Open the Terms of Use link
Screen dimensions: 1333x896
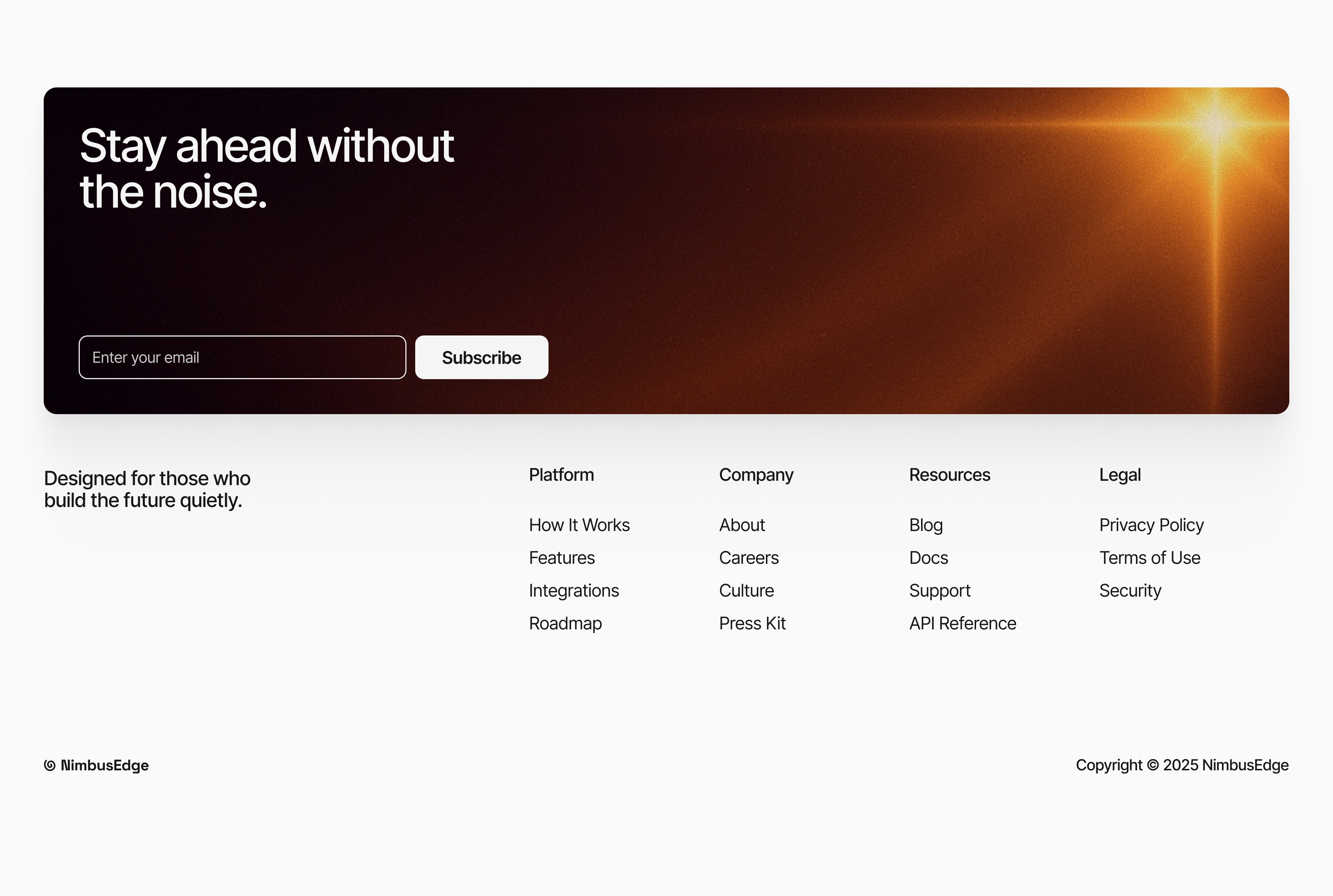[x=1149, y=558]
